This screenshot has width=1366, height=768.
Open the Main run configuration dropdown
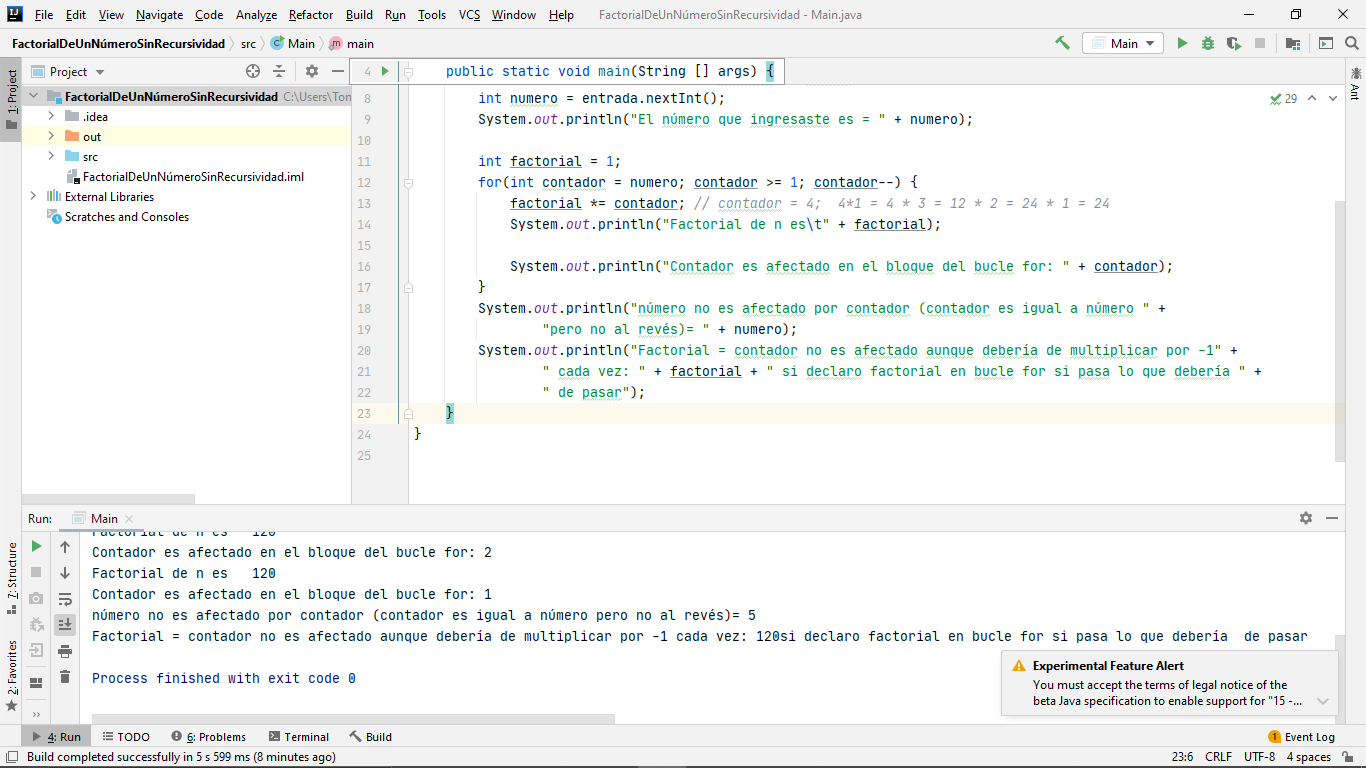coord(1123,43)
